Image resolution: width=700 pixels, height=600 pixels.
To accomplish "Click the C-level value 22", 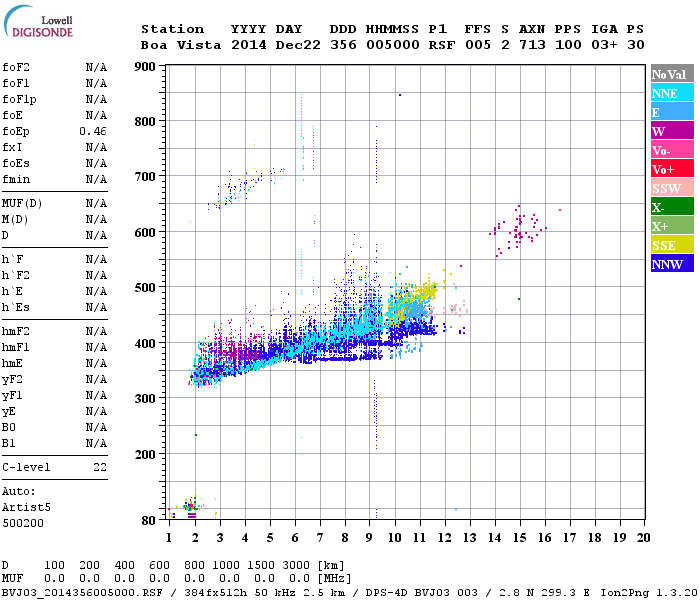I will click(100, 467).
